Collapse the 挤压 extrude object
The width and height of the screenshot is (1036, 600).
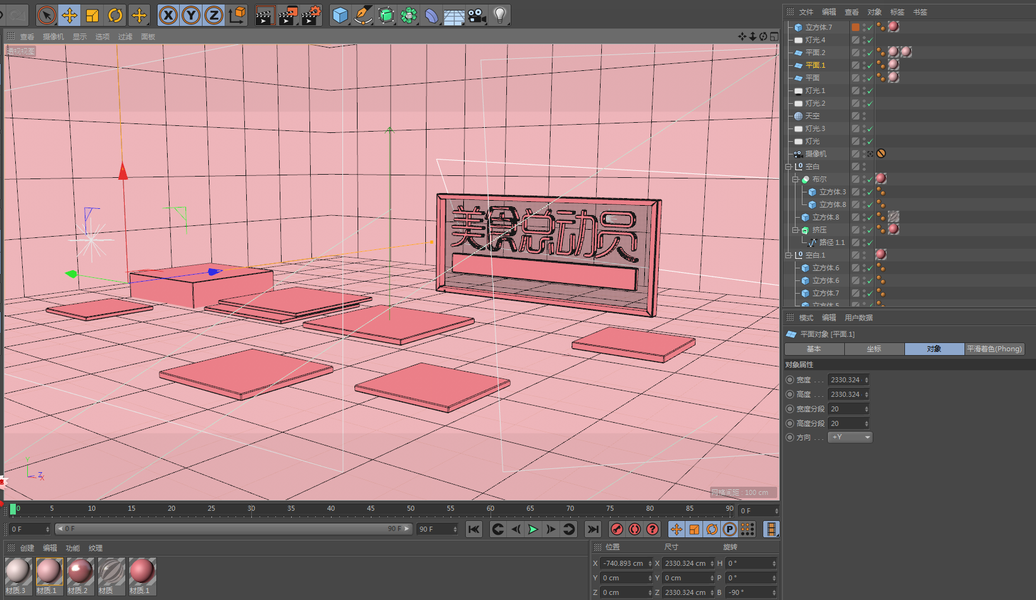click(x=796, y=230)
